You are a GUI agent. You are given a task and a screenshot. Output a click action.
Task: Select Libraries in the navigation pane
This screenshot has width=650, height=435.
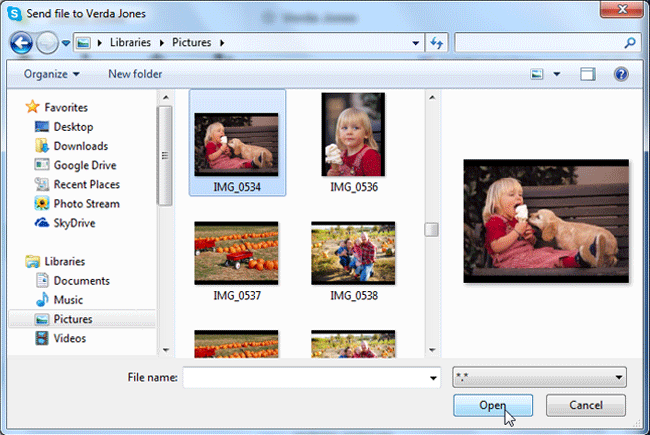65,261
